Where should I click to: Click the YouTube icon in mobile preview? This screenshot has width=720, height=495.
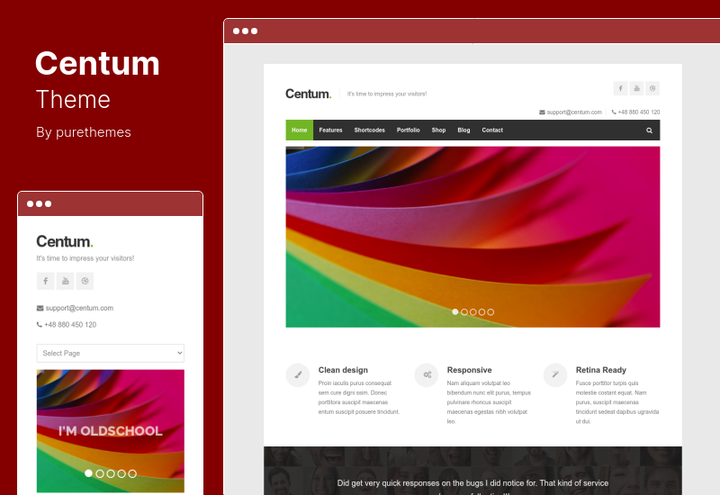[x=65, y=281]
